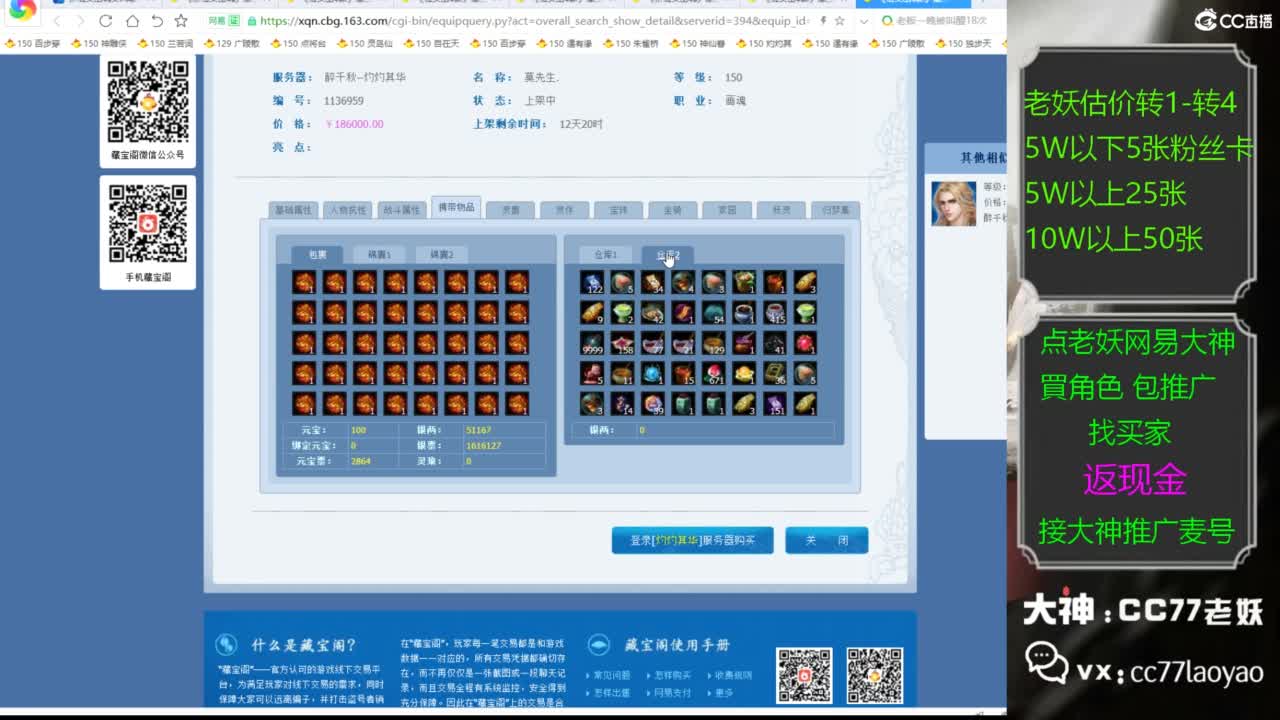The height and width of the screenshot is (720, 1280).
Task: Click the warehouse item with count 671
Action: point(713,373)
